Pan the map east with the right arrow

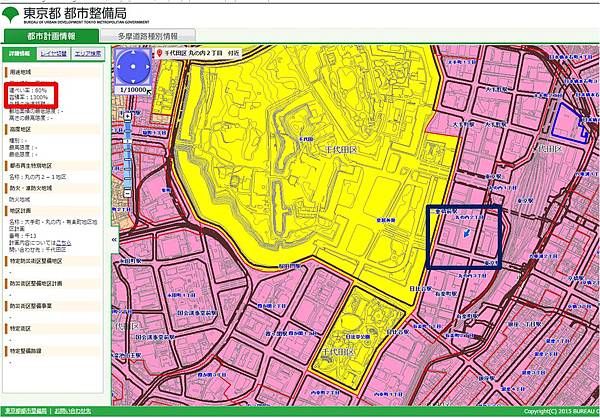(x=147, y=67)
